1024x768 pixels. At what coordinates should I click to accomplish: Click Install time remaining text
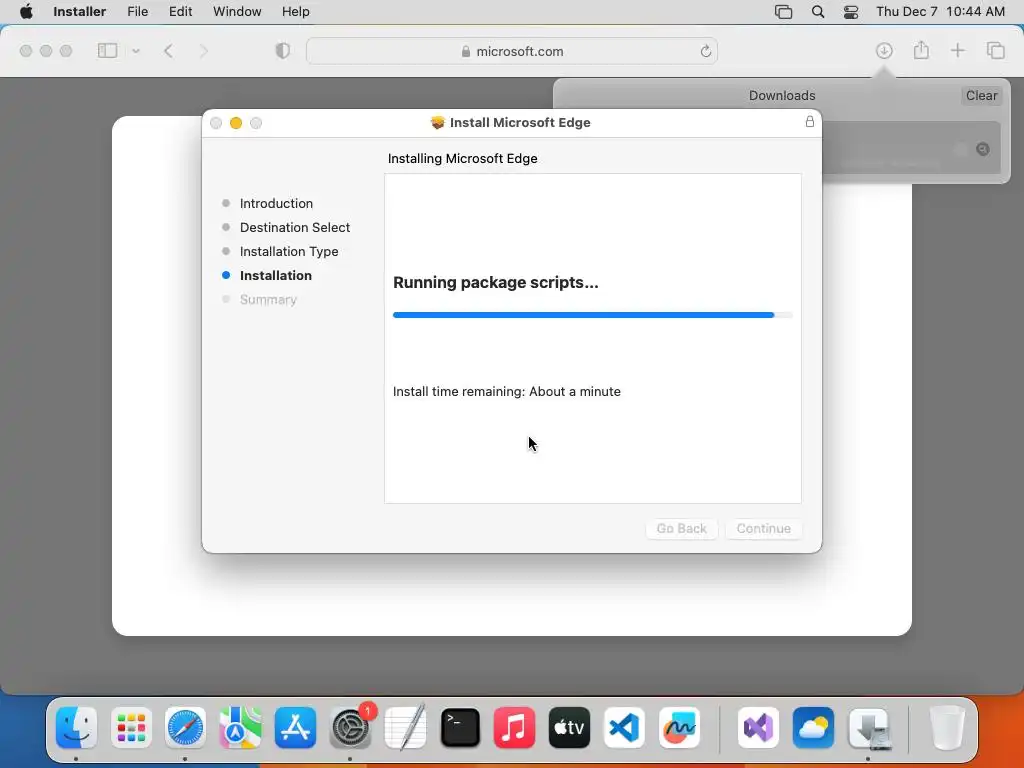point(507,392)
